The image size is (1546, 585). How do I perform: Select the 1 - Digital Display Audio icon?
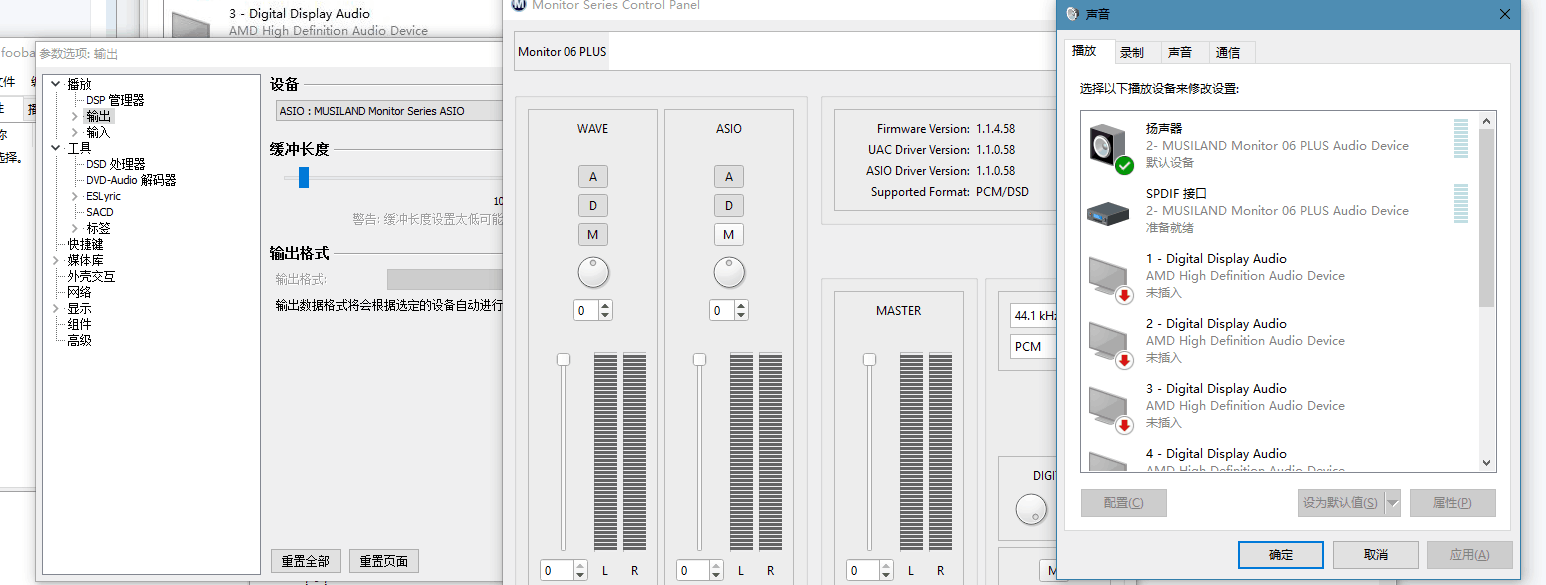click(x=1109, y=277)
